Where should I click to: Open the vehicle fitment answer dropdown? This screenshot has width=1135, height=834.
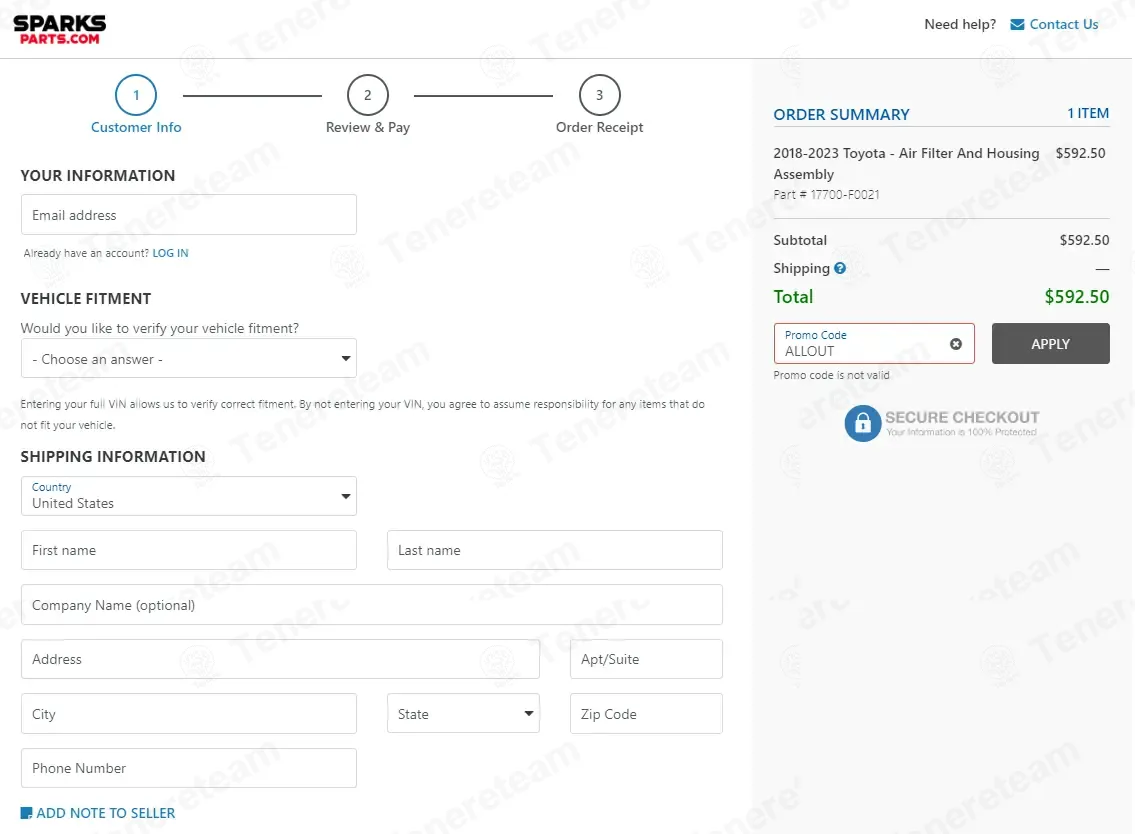click(189, 358)
